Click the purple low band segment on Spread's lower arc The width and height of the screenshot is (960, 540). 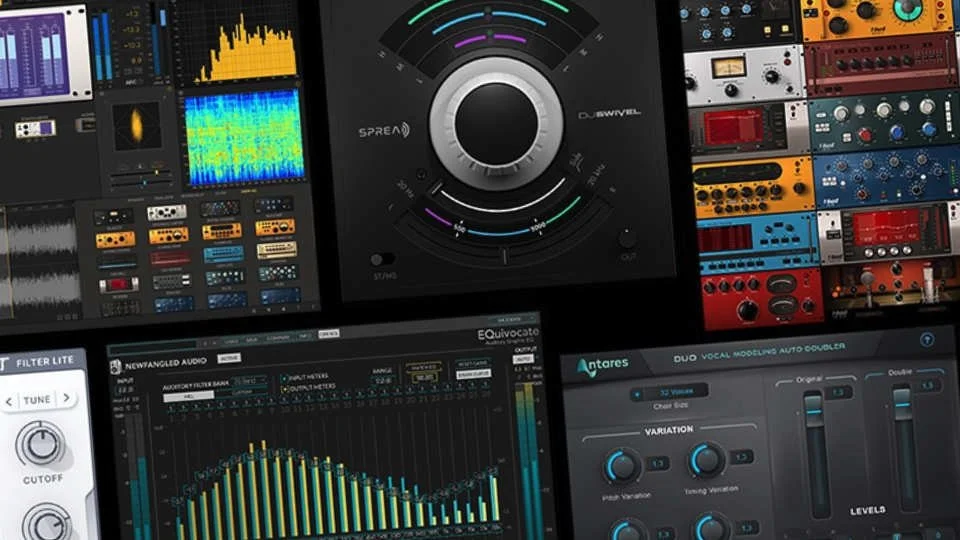[x=438, y=217]
